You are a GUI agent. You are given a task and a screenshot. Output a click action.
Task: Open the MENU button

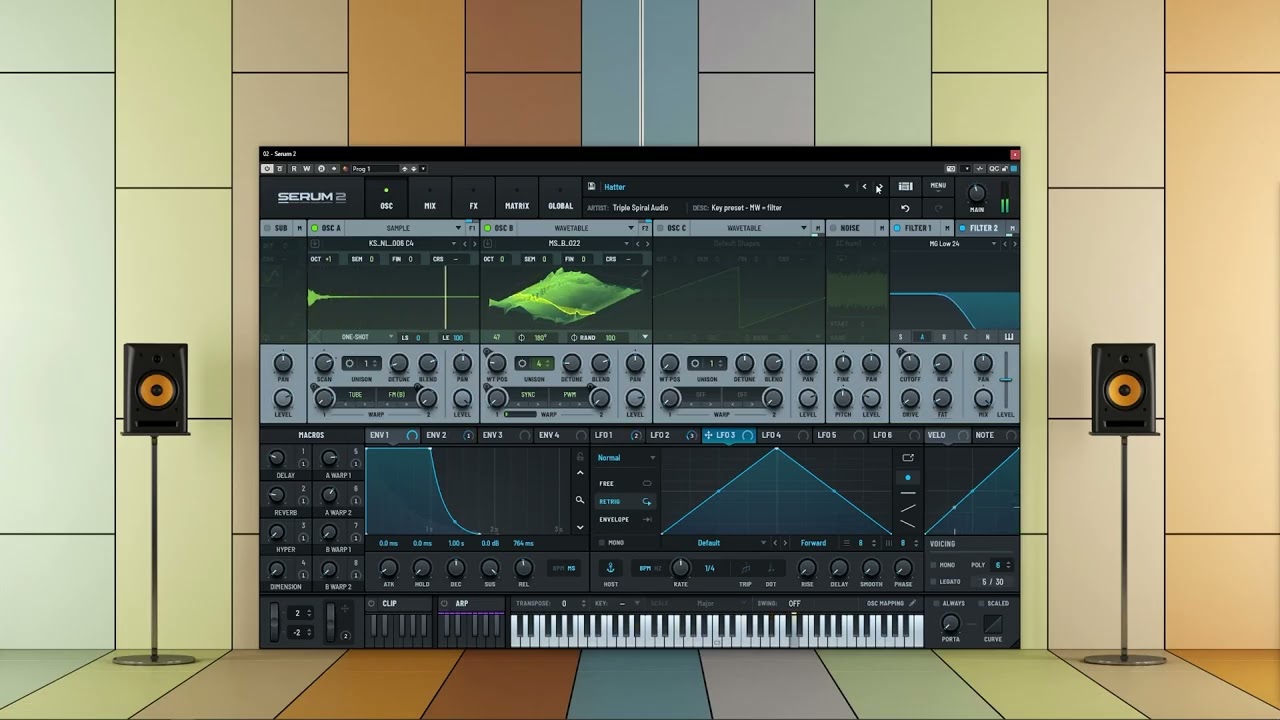point(938,186)
